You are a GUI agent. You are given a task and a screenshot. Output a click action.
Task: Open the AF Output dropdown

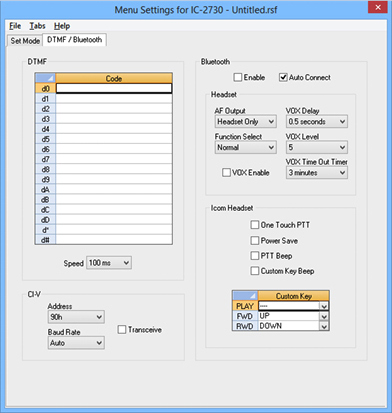pyautogui.click(x=246, y=122)
